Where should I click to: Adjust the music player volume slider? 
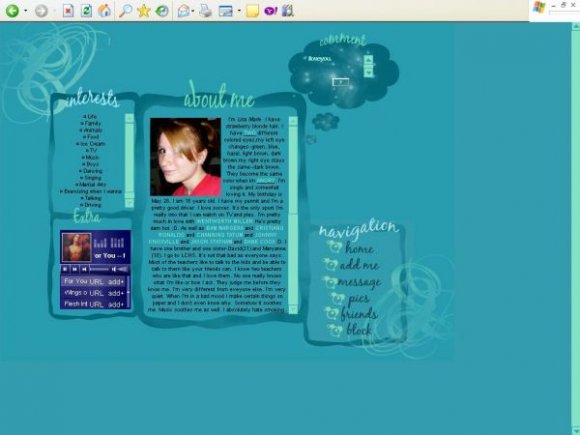tap(121, 269)
